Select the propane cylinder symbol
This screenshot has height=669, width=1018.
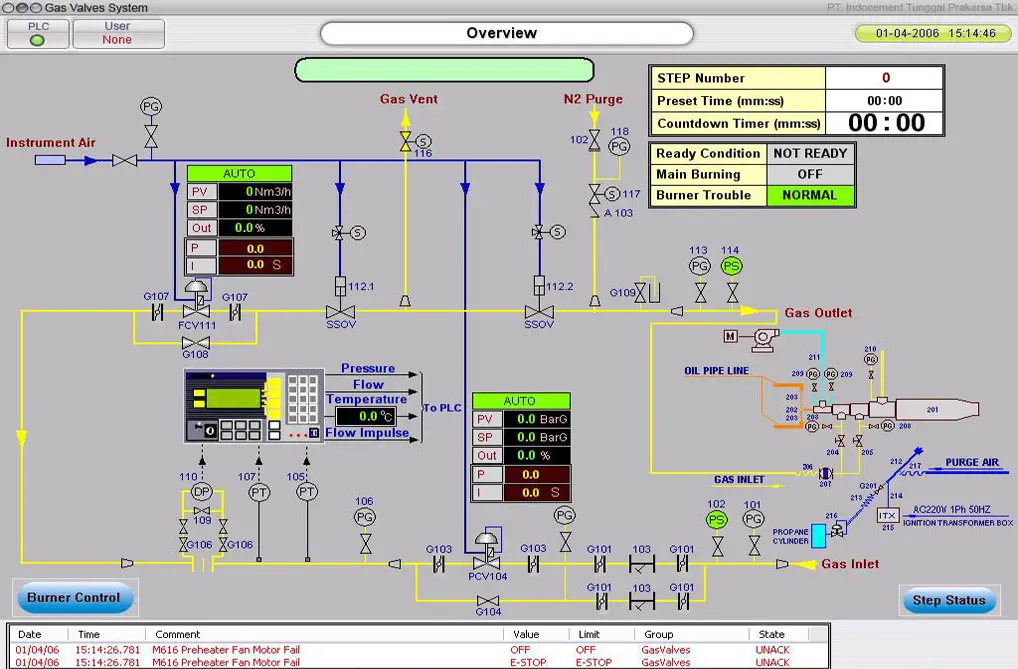pyautogui.click(x=818, y=535)
